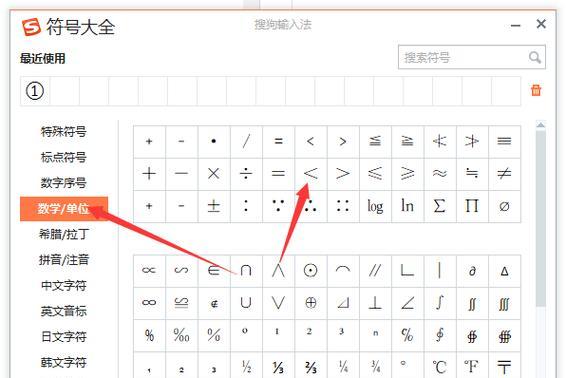Viewport: 566px width, 378px height.
Task: Open the 特殊符号 category
Action: [x=64, y=131]
